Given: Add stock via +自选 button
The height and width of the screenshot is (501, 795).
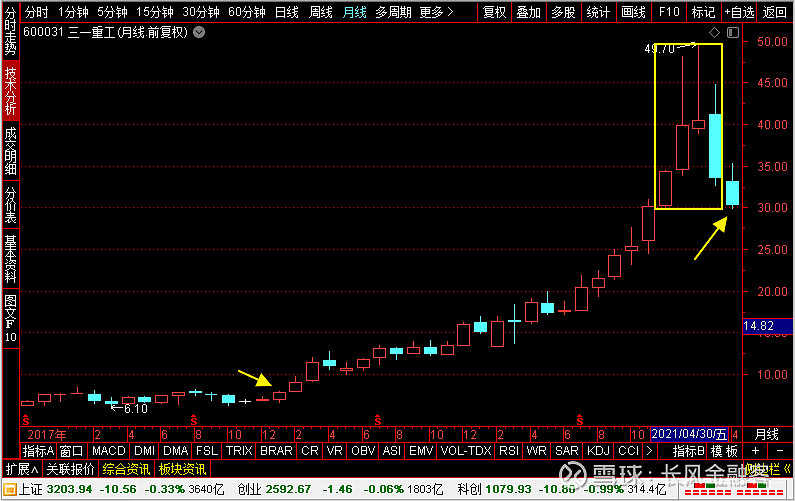Looking at the screenshot, I should [739, 12].
